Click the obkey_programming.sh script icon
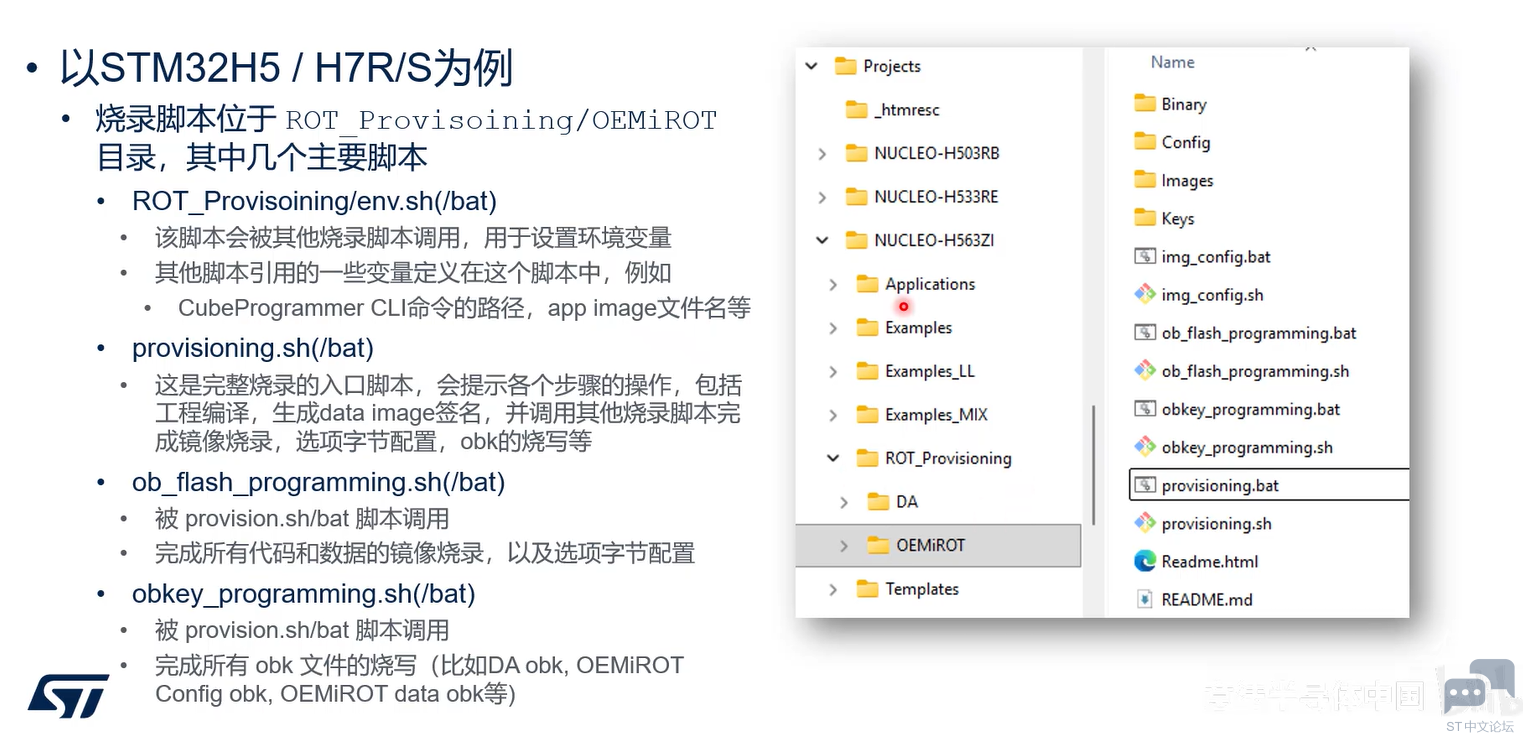 tap(1145, 447)
